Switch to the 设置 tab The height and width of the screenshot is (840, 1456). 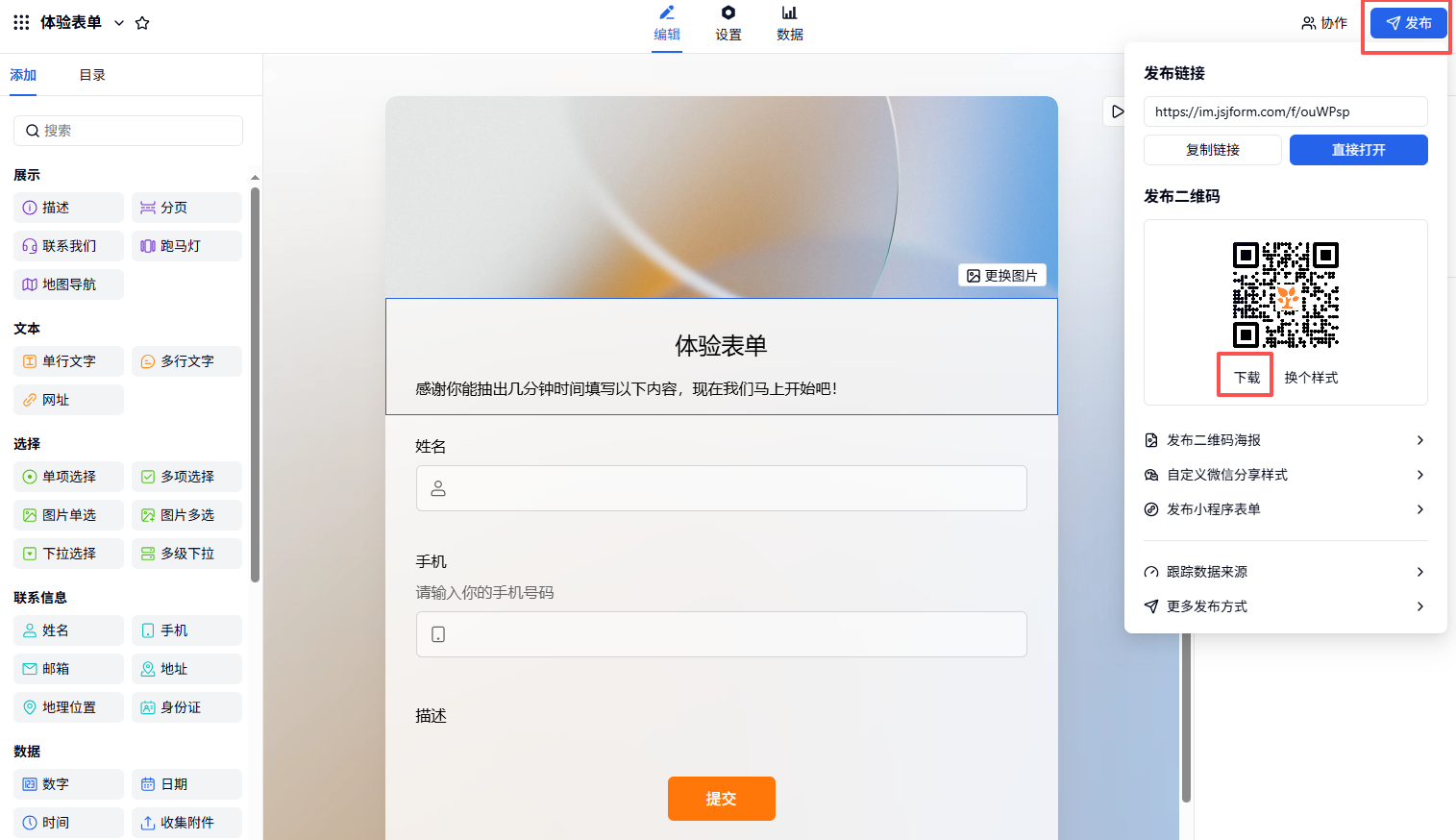pyautogui.click(x=728, y=23)
